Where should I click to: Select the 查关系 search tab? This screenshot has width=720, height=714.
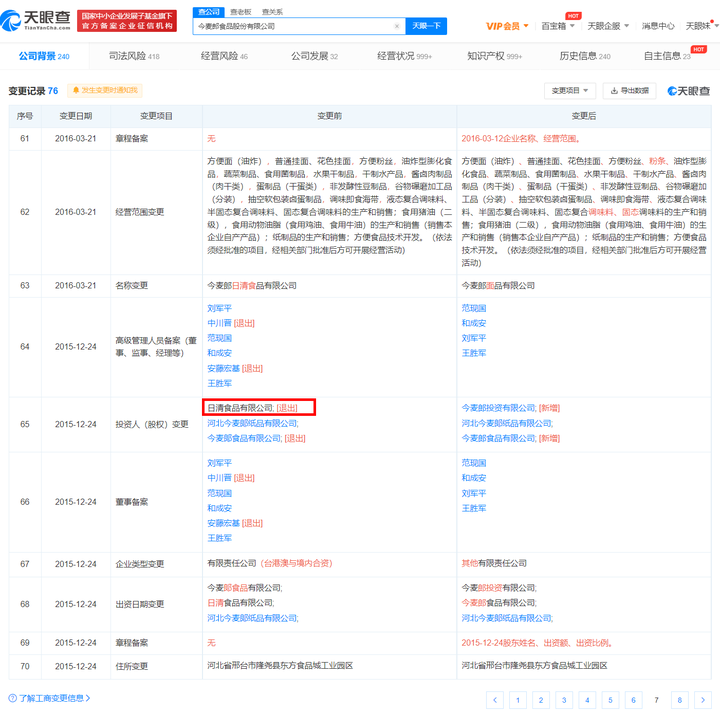tap(272, 12)
